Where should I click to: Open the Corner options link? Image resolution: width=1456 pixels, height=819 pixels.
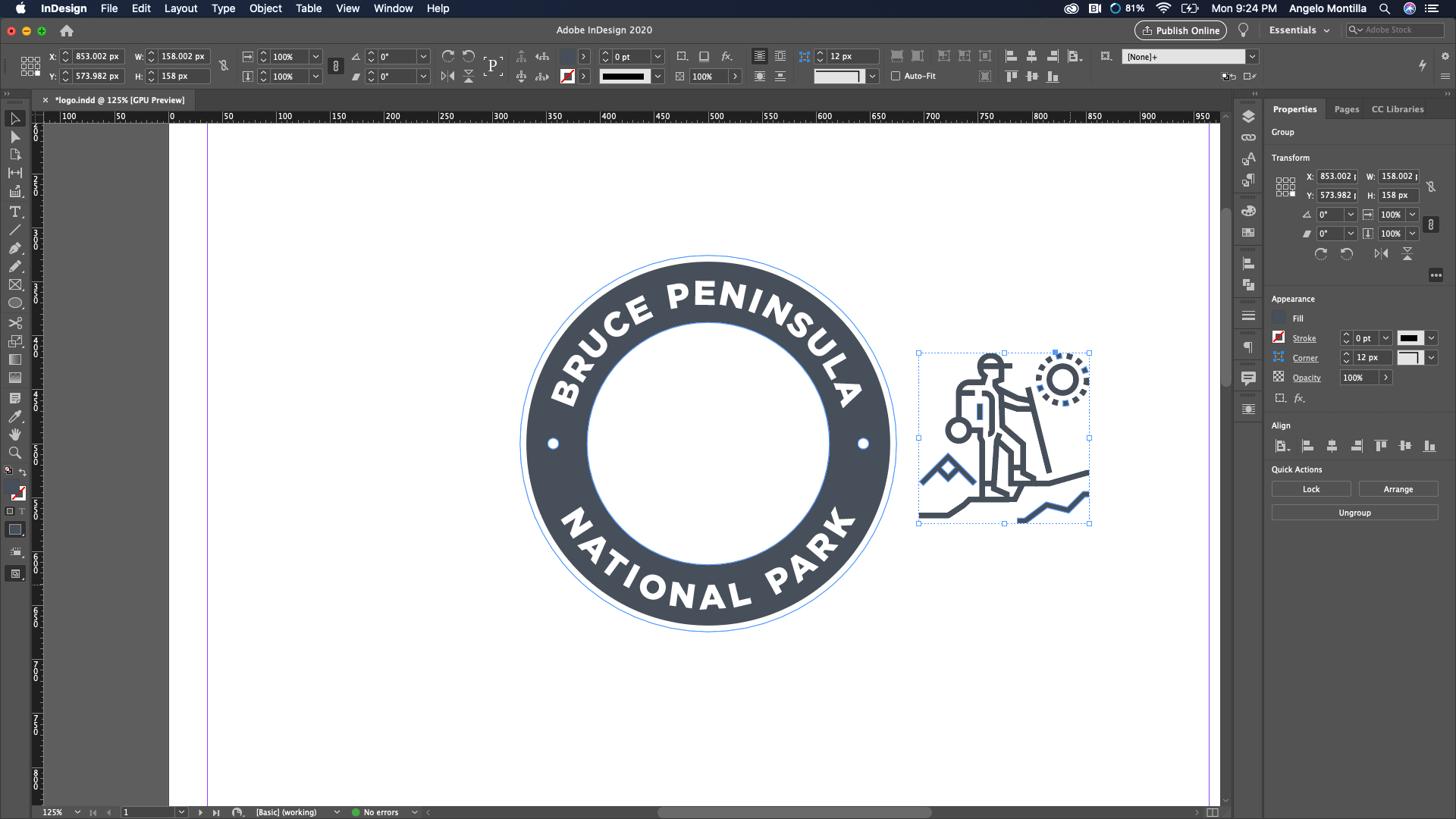pos(1305,358)
